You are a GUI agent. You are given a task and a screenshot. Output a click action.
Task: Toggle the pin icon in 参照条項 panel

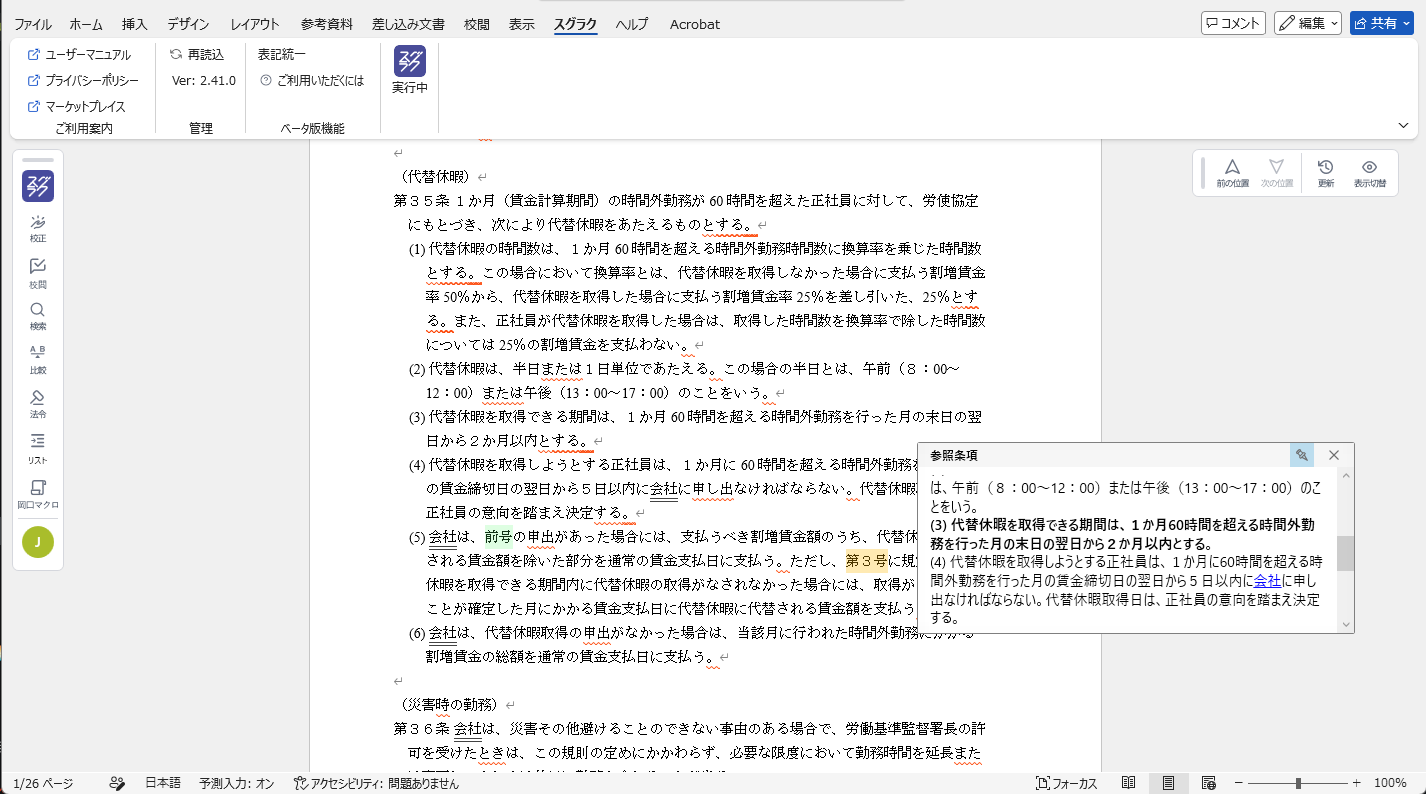point(1302,455)
